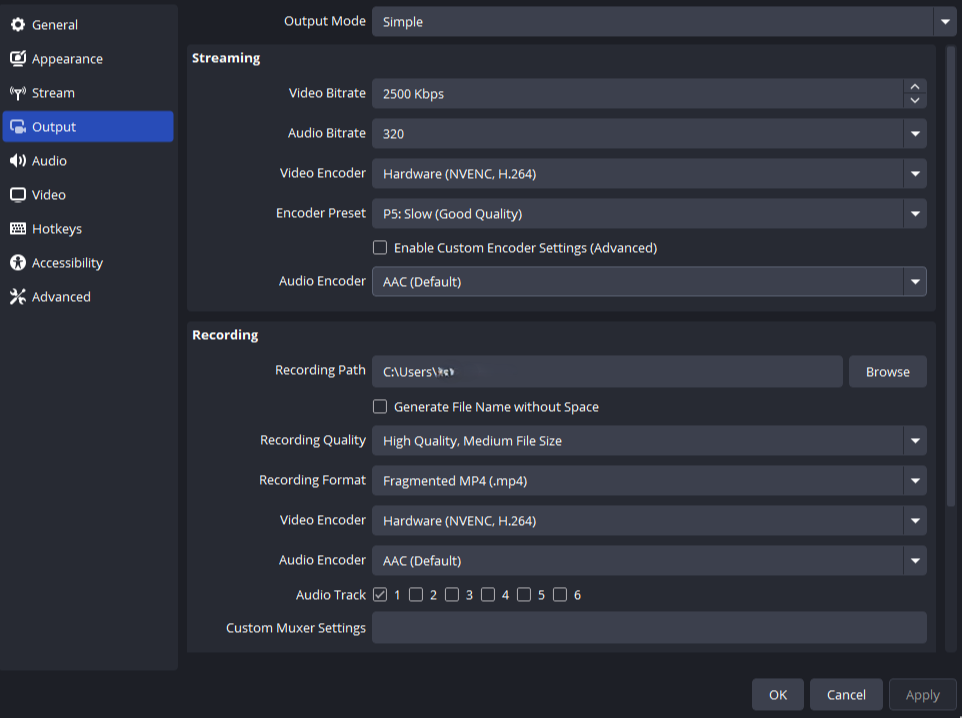Open the Audio Bitrate dropdown
The width and height of the screenshot is (962, 718).
pos(914,134)
